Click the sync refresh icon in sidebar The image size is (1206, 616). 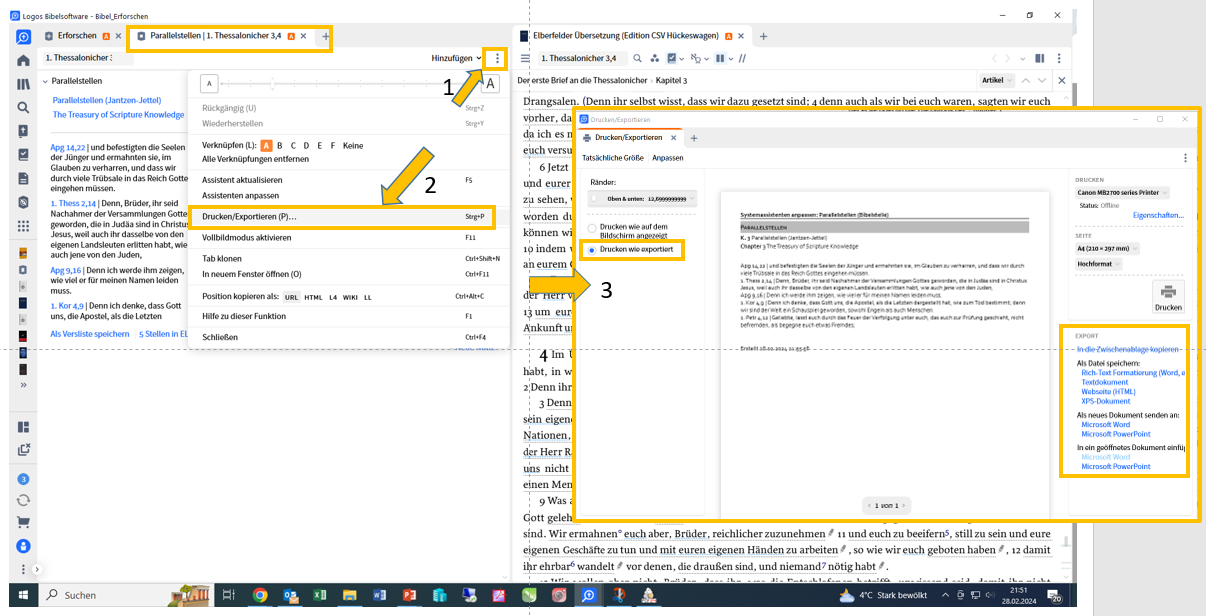tap(23, 499)
